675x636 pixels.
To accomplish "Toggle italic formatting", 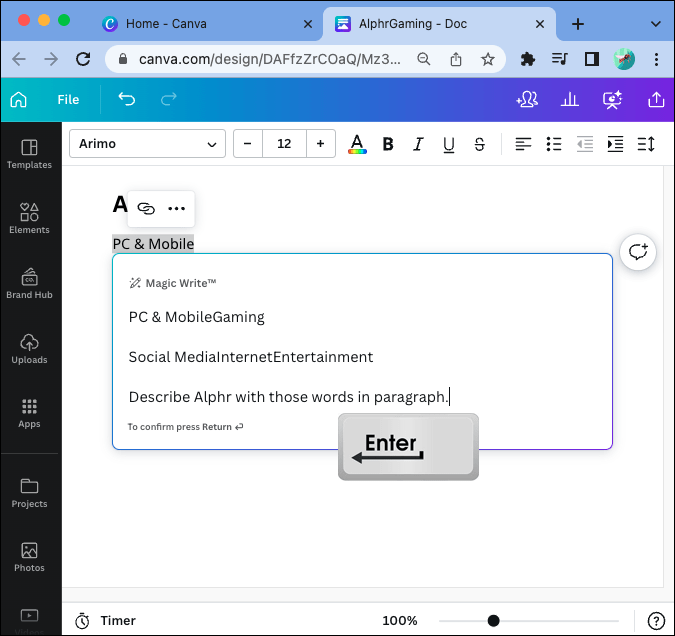I will pyautogui.click(x=418, y=144).
